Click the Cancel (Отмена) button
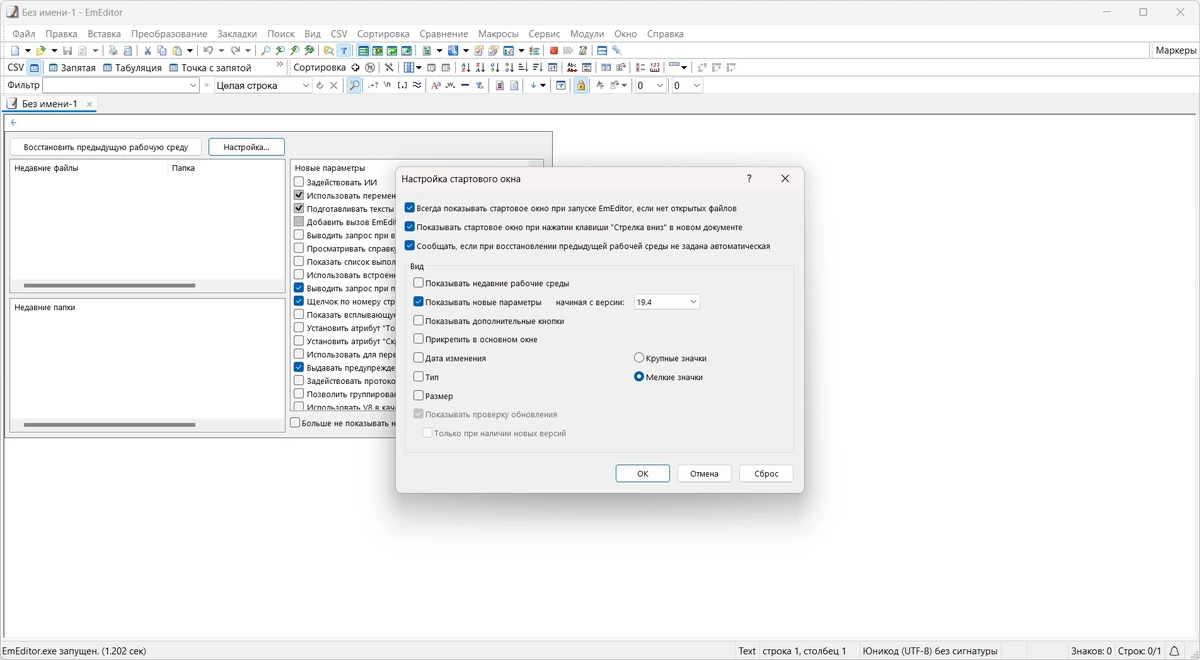 click(x=704, y=473)
